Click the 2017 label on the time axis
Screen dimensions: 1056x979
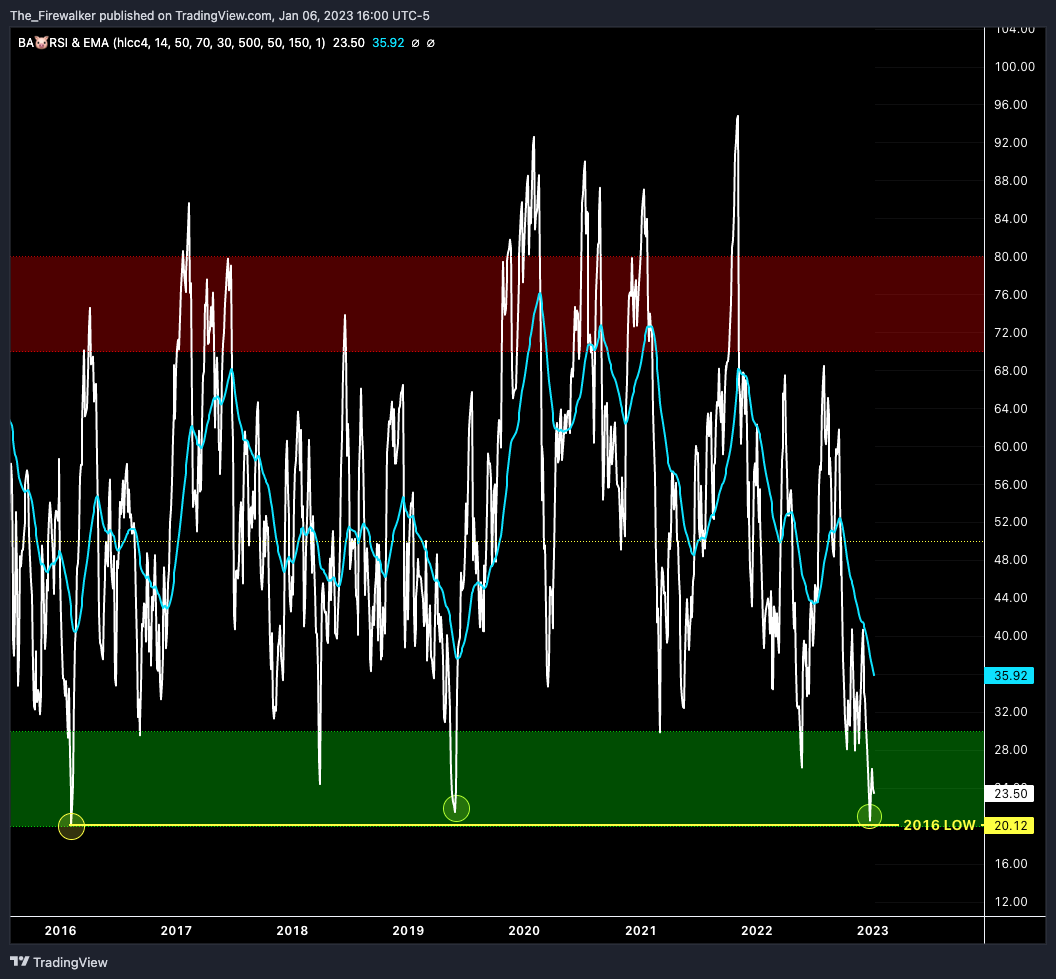point(176,931)
